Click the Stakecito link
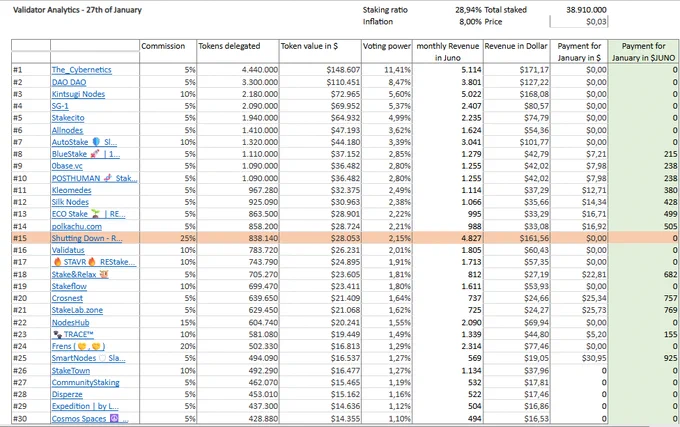 tap(68, 118)
